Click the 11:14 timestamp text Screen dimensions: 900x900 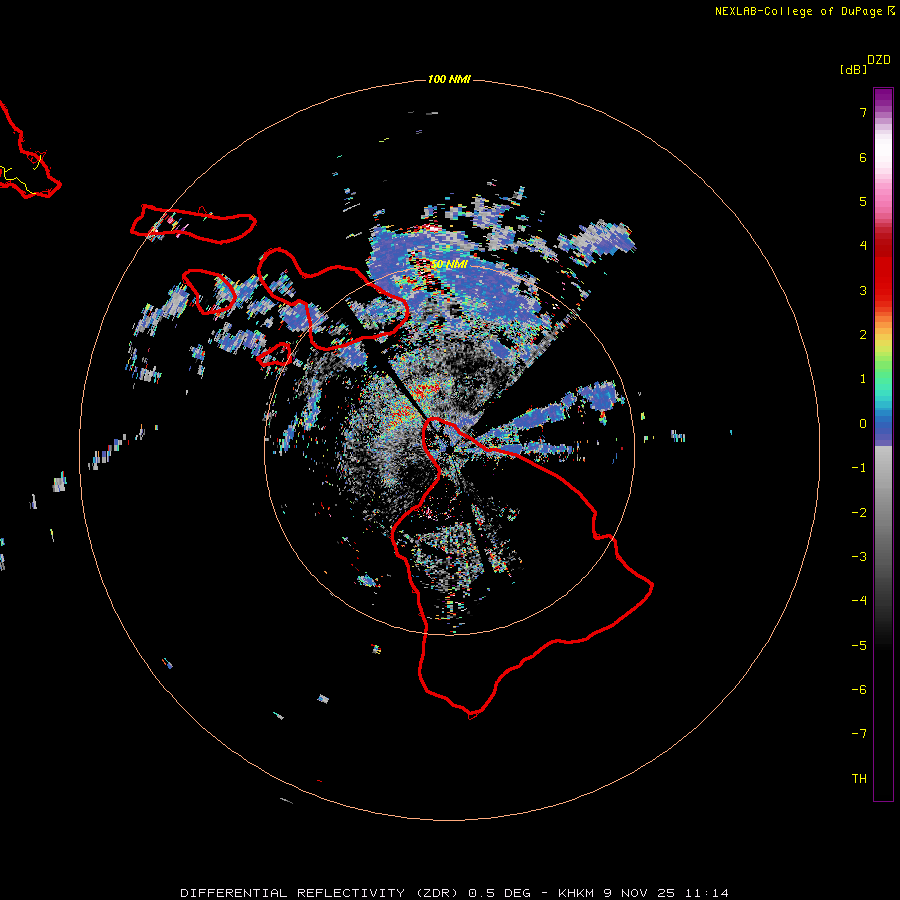point(706,893)
